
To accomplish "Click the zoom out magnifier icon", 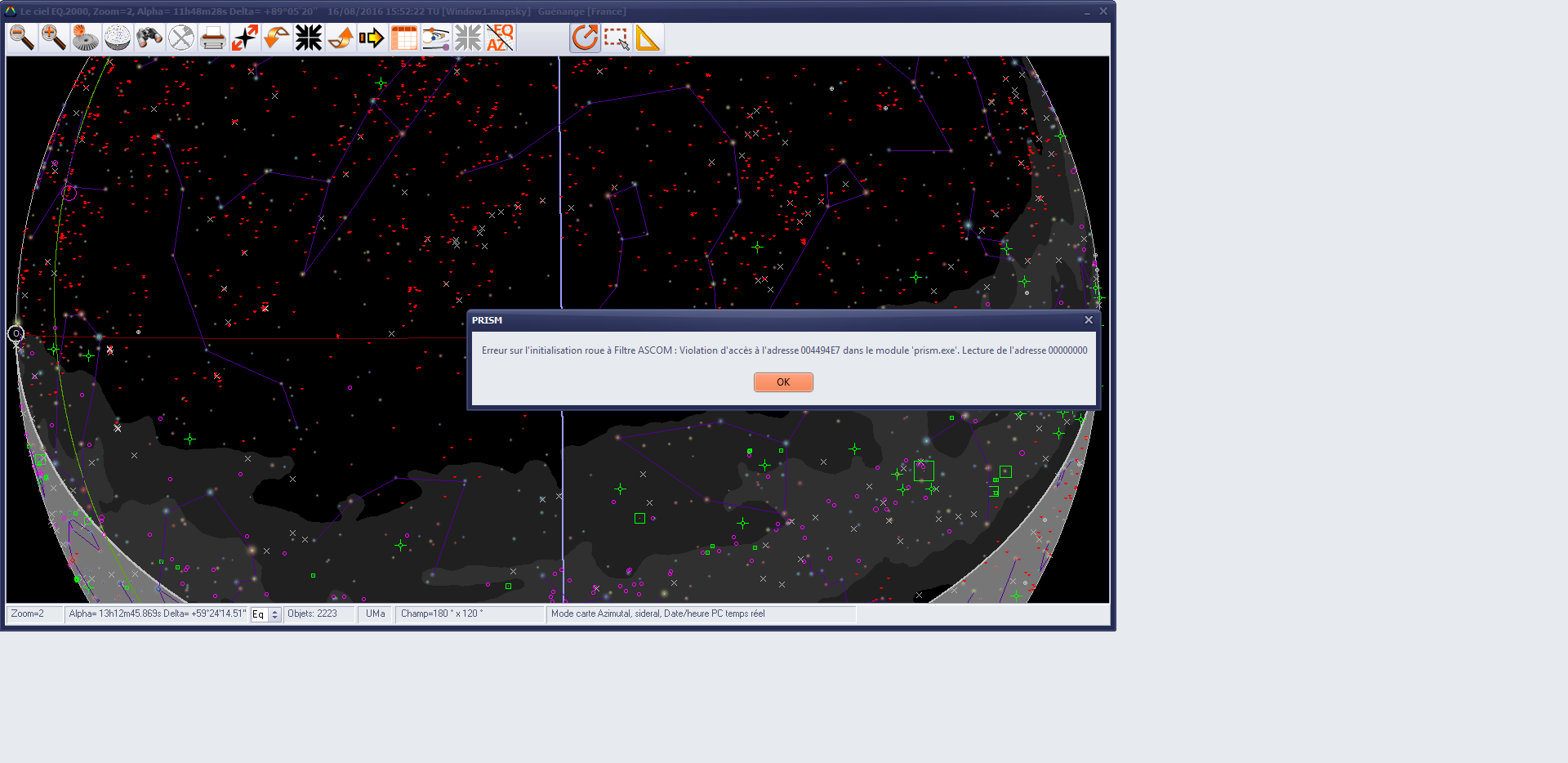I will [22, 38].
